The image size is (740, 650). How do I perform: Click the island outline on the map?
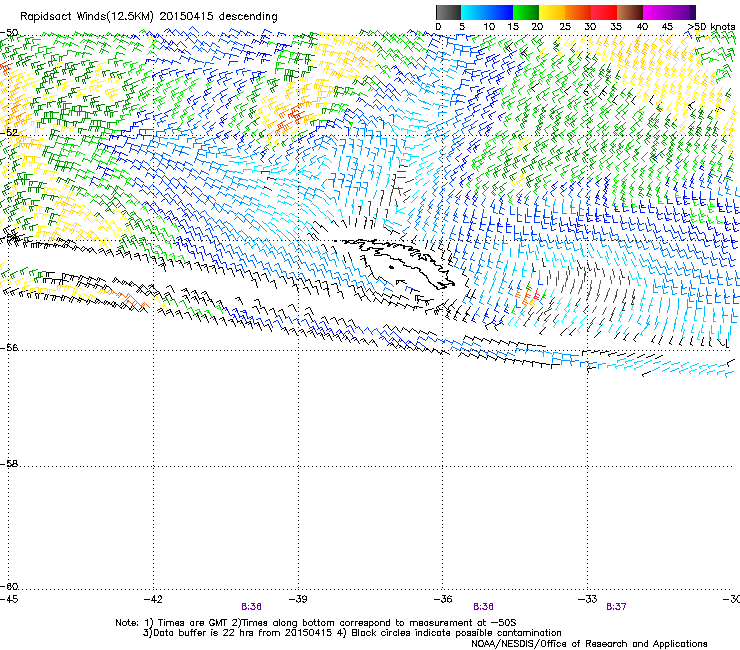point(396,264)
